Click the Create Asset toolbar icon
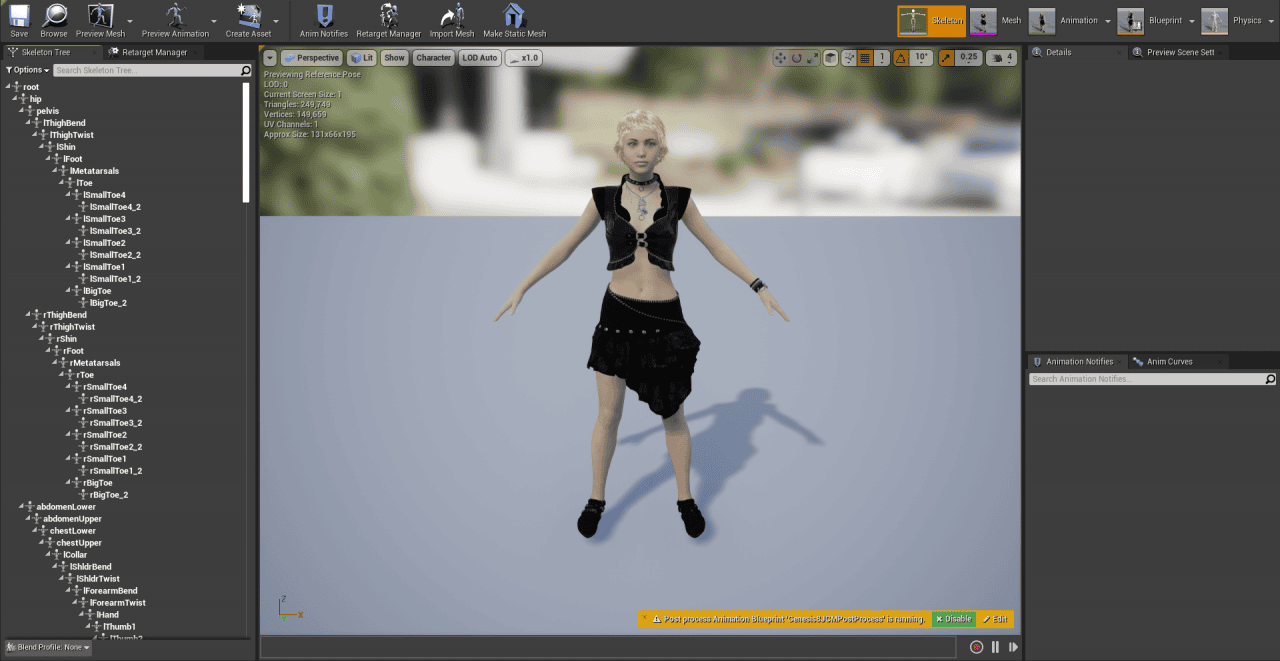Image resolution: width=1280 pixels, height=661 pixels. (x=249, y=18)
